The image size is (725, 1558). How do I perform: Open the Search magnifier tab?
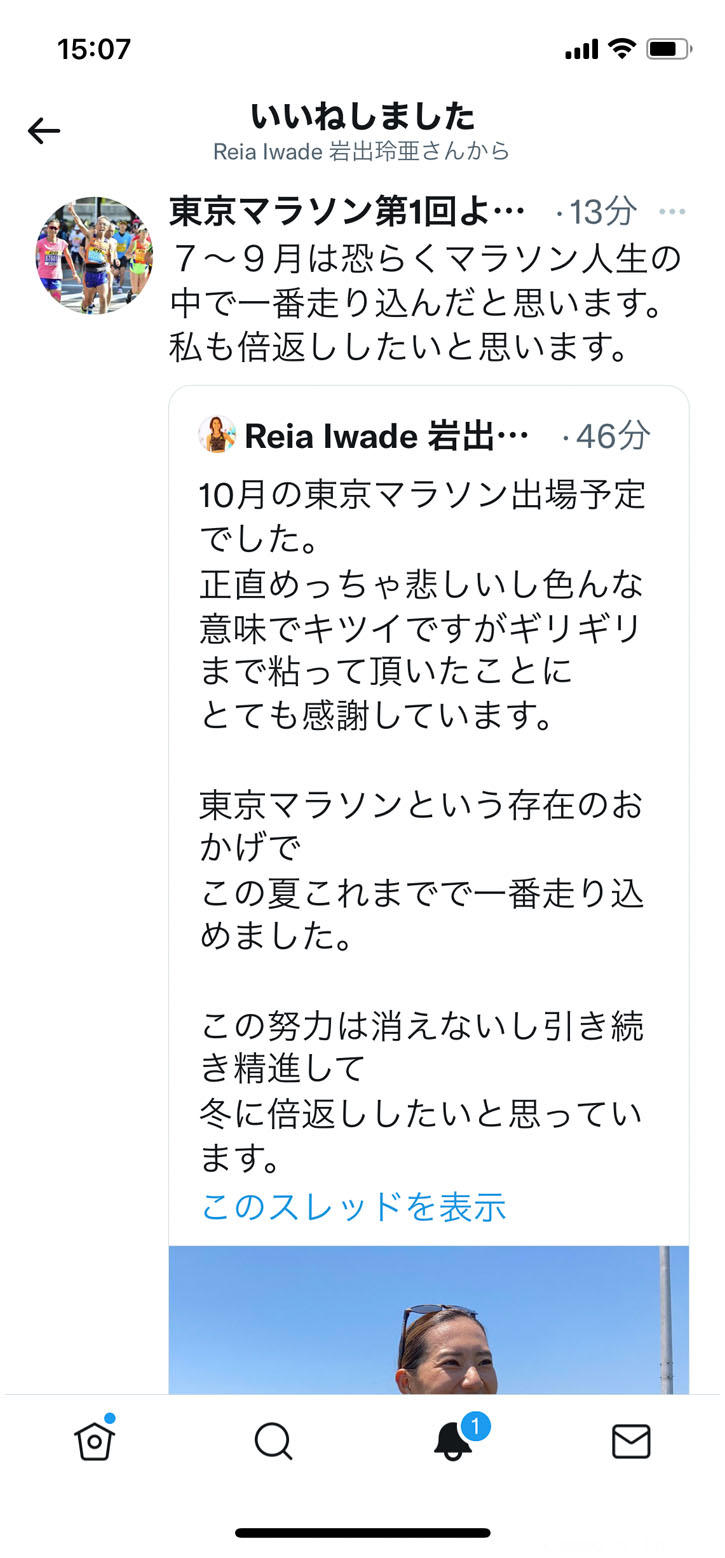click(273, 1441)
